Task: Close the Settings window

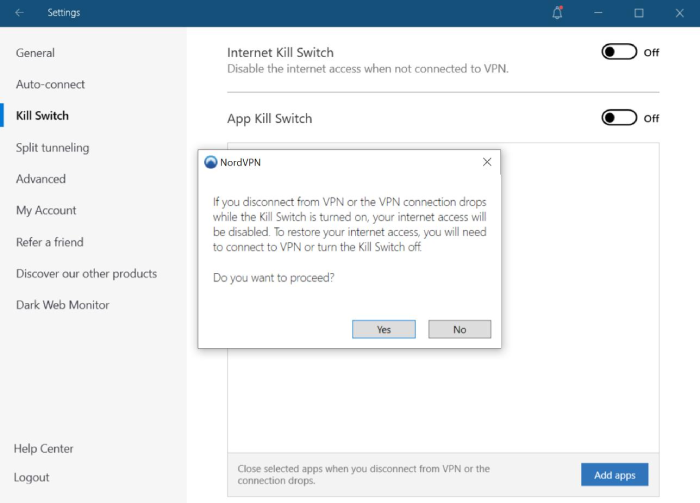Action: [x=679, y=12]
